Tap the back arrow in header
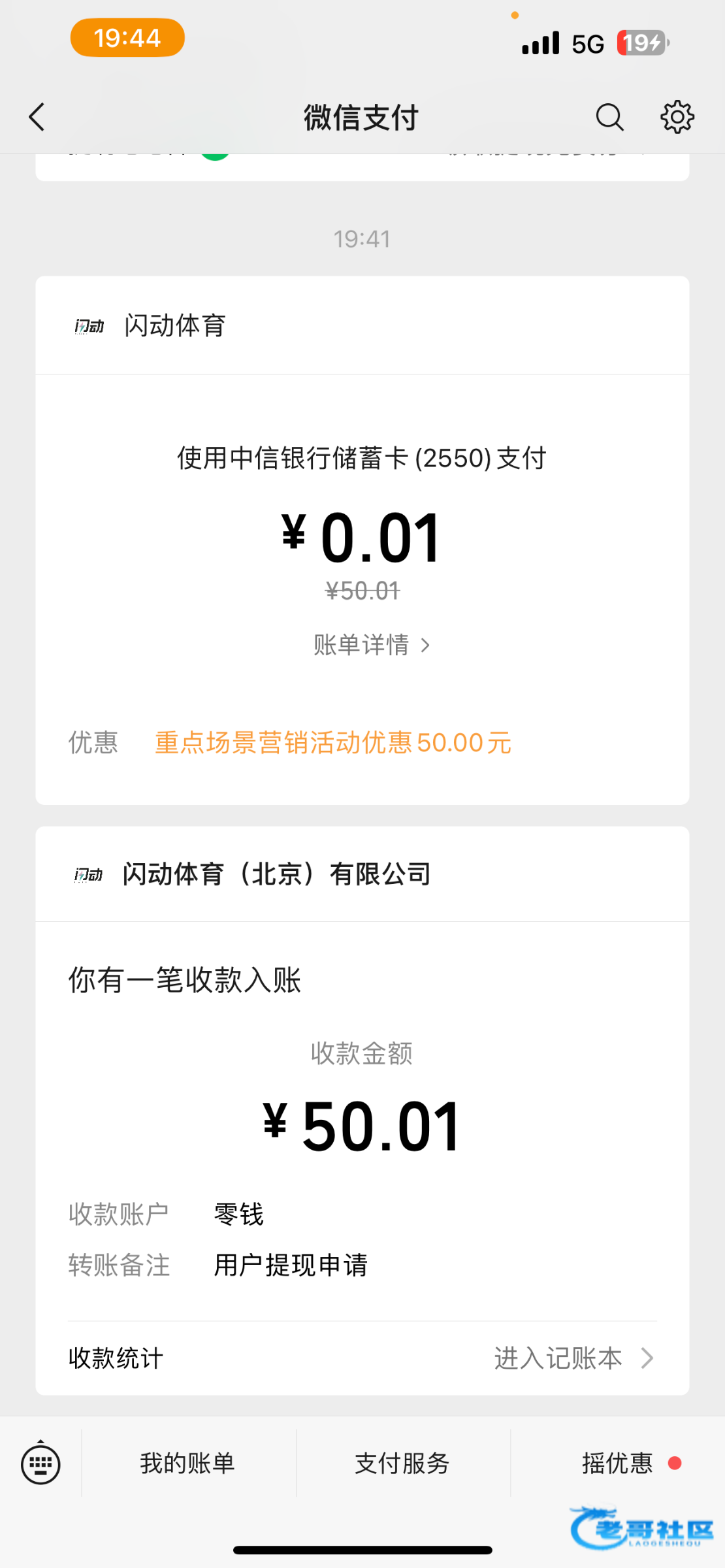725x1568 pixels. 37,118
